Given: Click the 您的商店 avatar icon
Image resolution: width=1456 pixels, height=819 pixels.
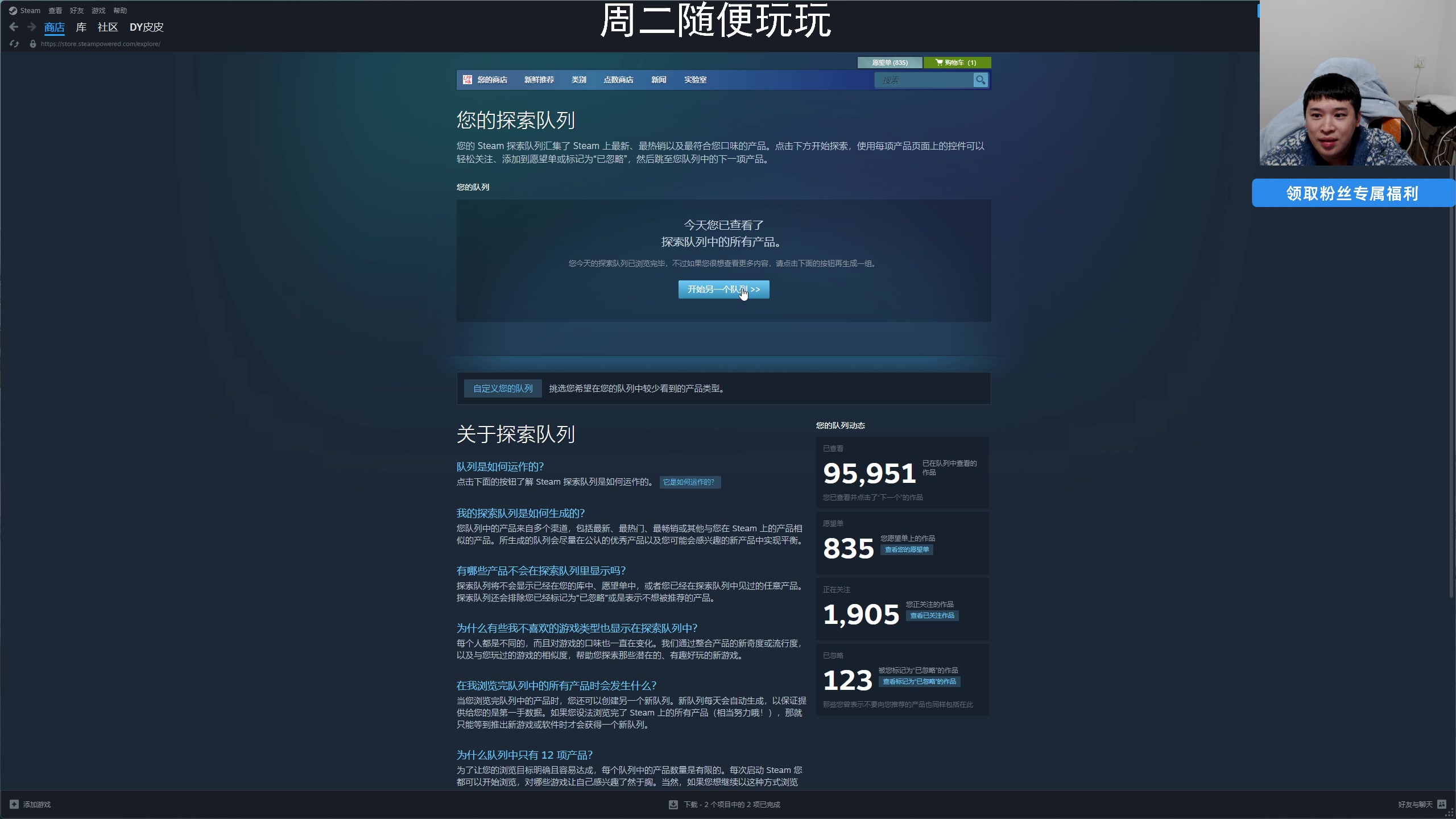Looking at the screenshot, I should click(468, 80).
